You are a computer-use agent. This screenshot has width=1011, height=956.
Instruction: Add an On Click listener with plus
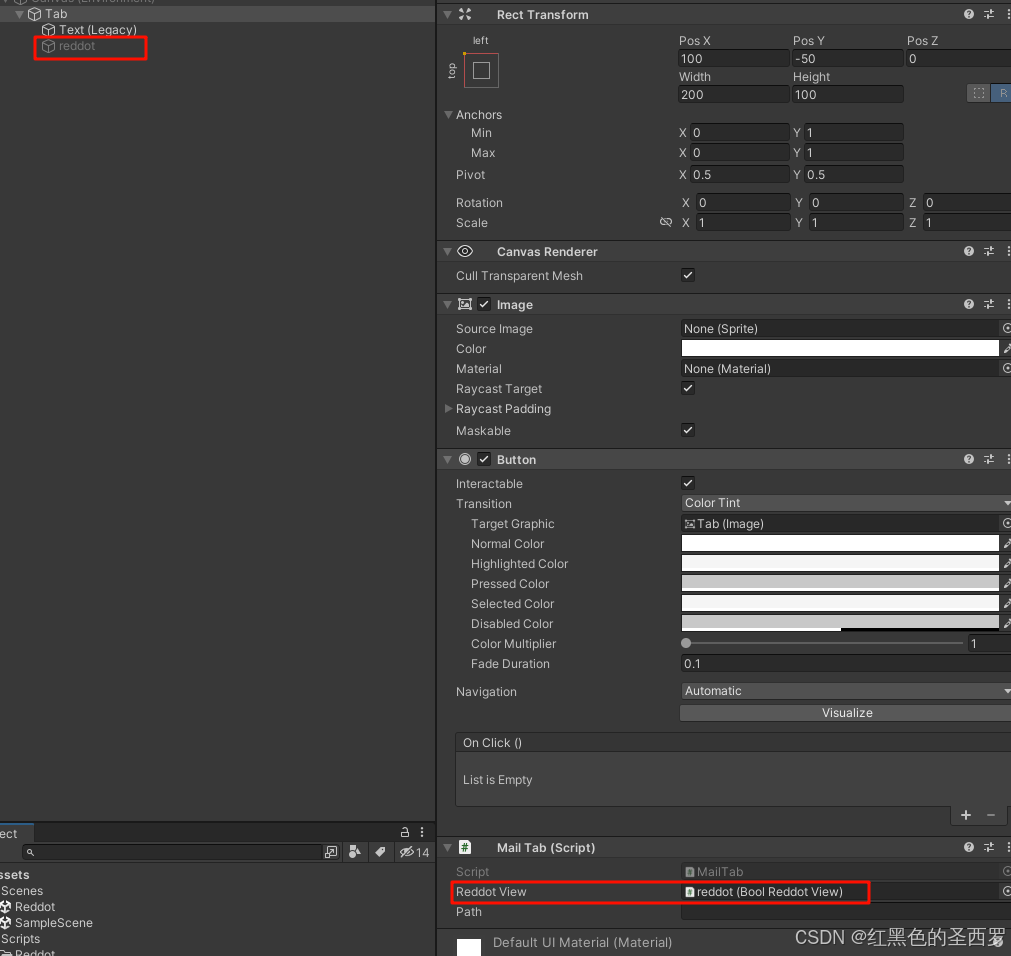pos(965,815)
